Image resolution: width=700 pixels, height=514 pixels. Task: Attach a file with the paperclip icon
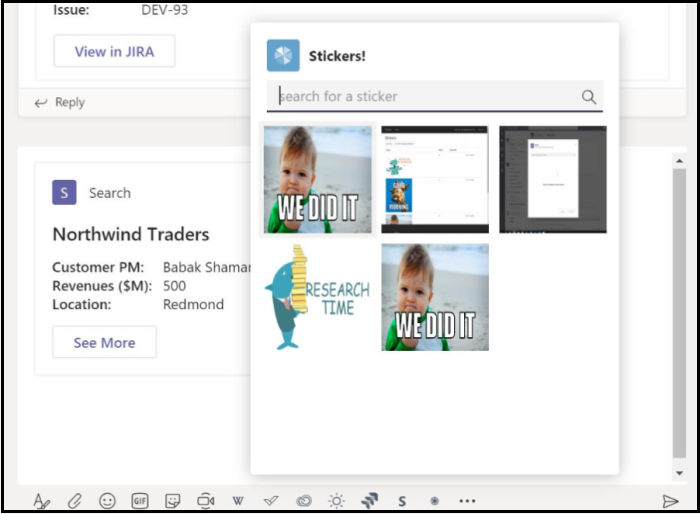tap(75, 501)
